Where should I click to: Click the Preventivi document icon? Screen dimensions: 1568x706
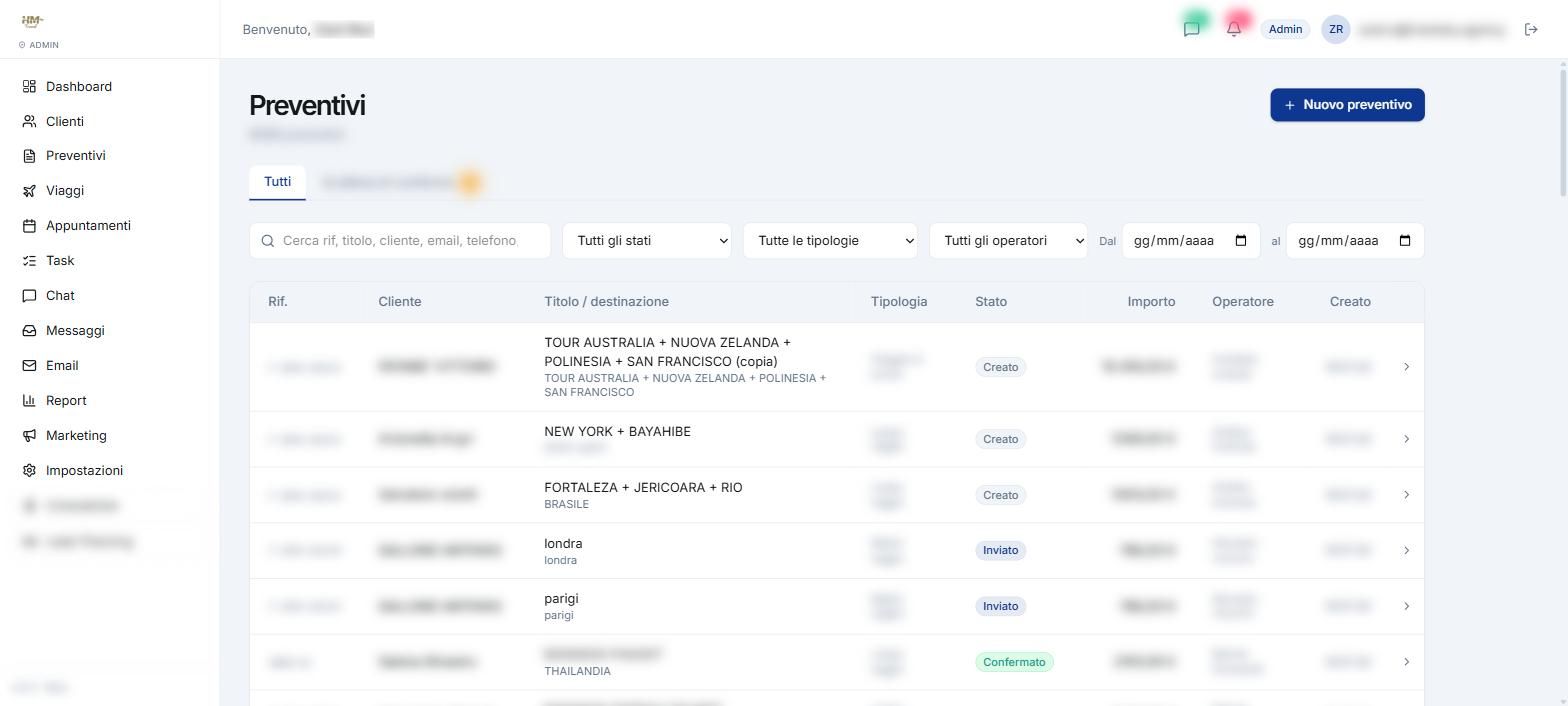pyautogui.click(x=29, y=156)
